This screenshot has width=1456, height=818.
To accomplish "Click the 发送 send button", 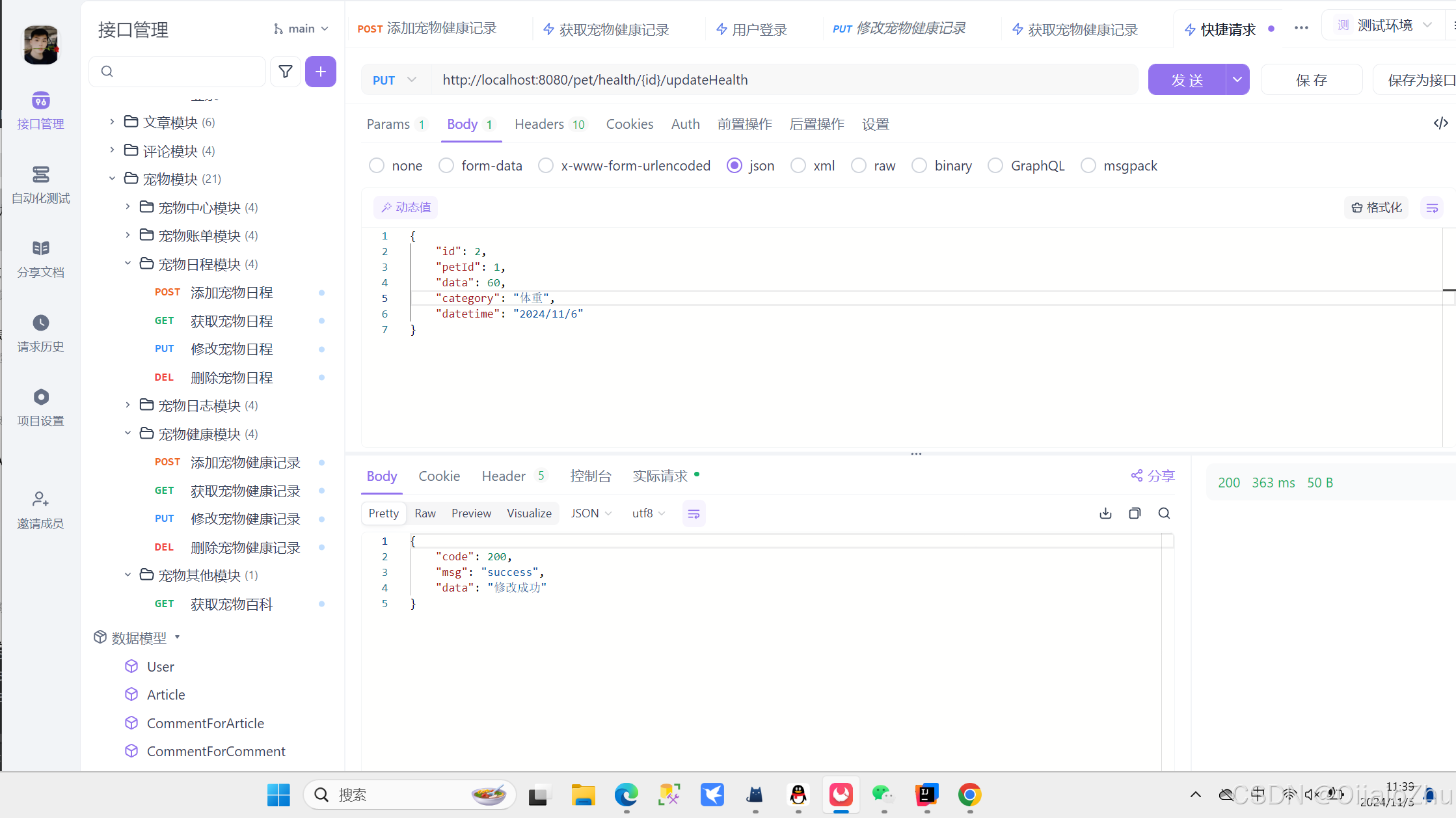I will click(x=1187, y=80).
